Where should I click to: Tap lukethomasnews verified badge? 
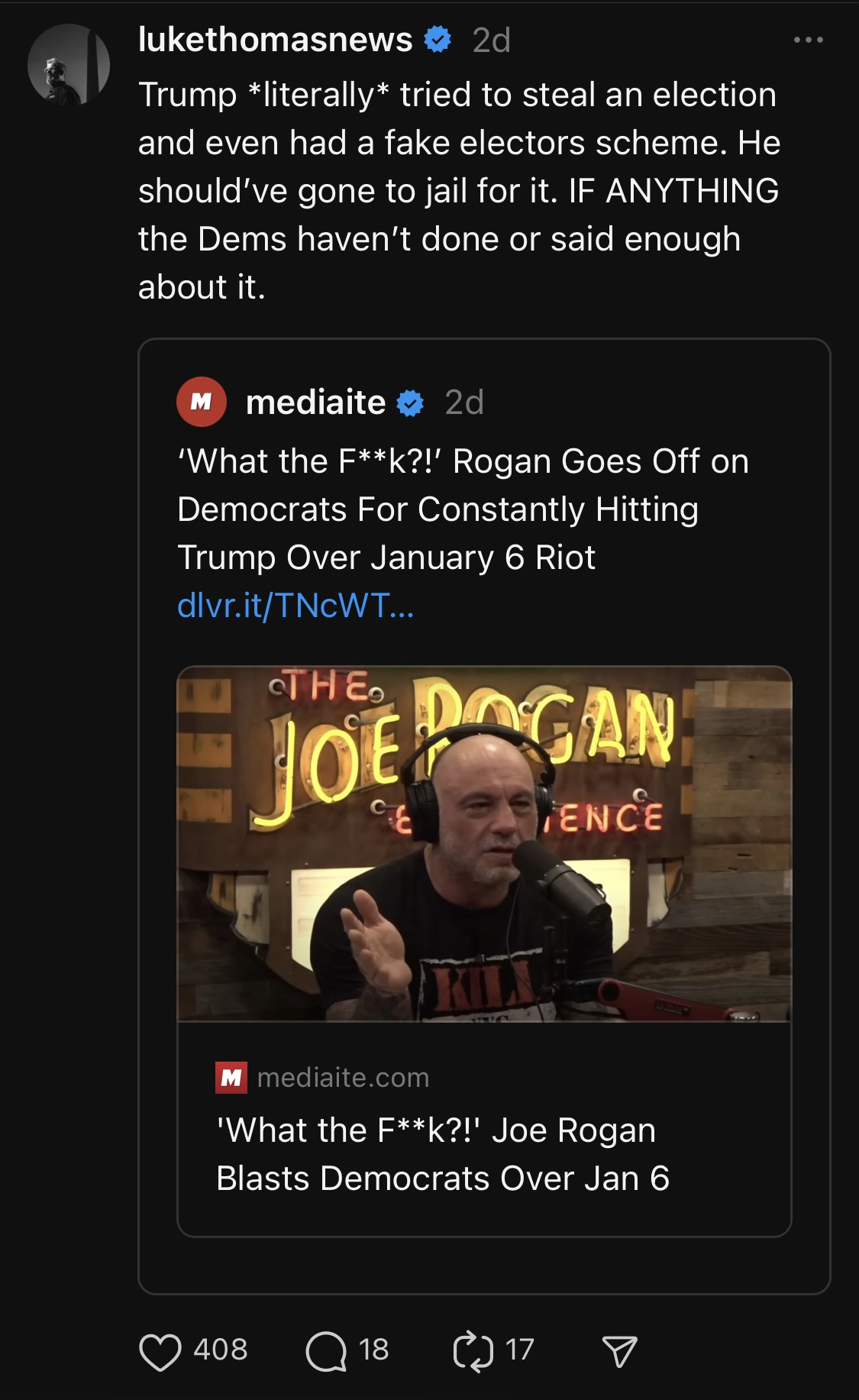[438, 40]
